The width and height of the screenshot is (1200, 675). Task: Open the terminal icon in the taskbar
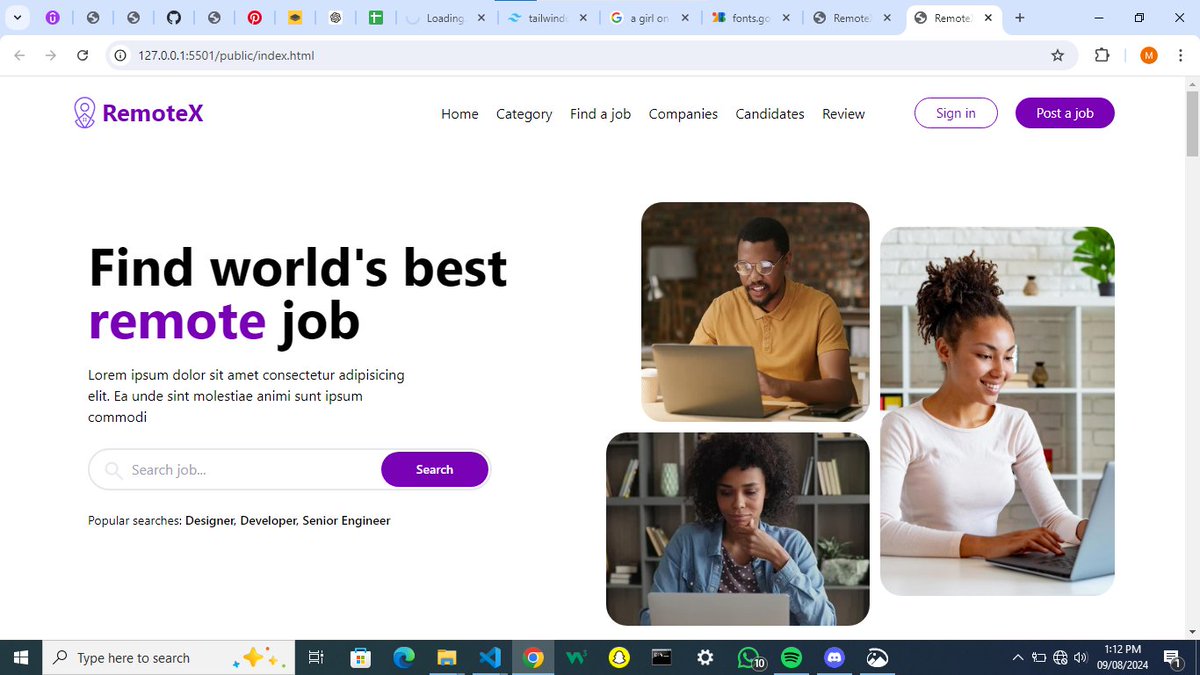[x=662, y=657]
